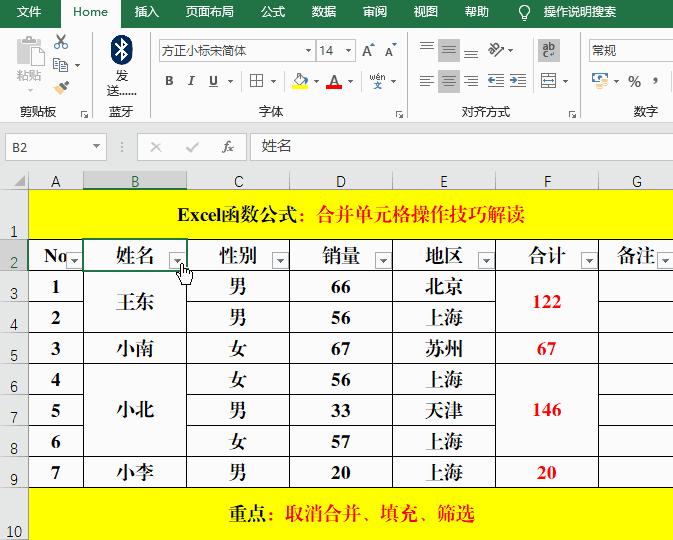Open alignment group dialog launcher
Screen dimensions: 673x540
(x=572, y=114)
